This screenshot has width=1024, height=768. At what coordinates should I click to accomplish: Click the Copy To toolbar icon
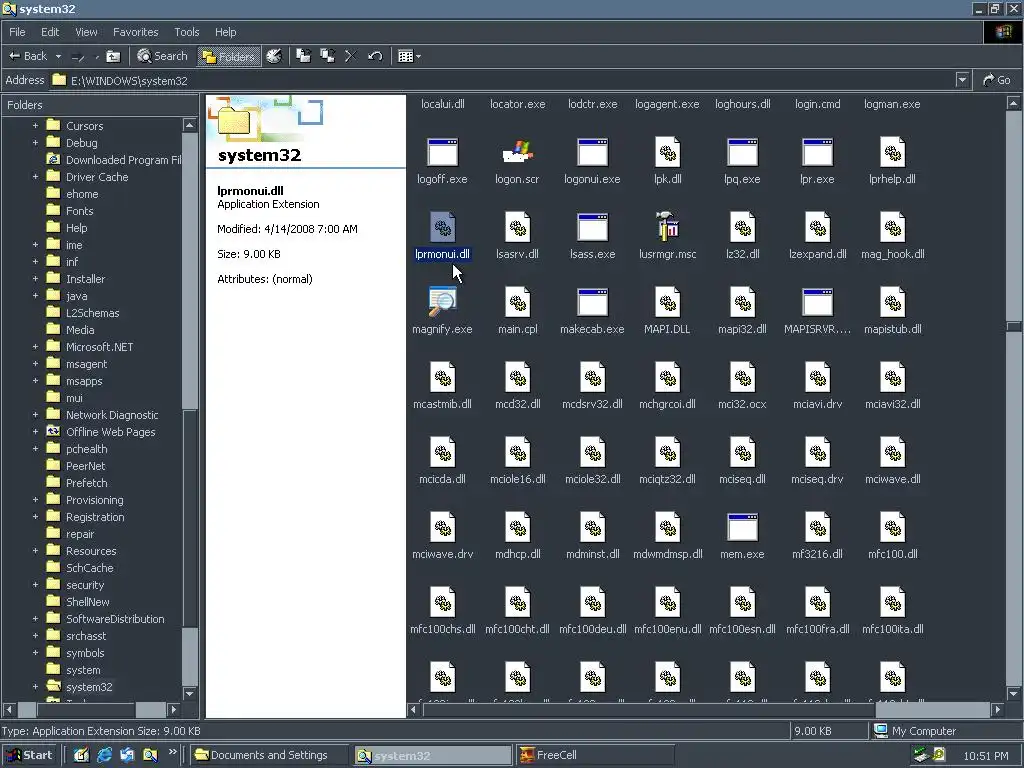(x=327, y=56)
